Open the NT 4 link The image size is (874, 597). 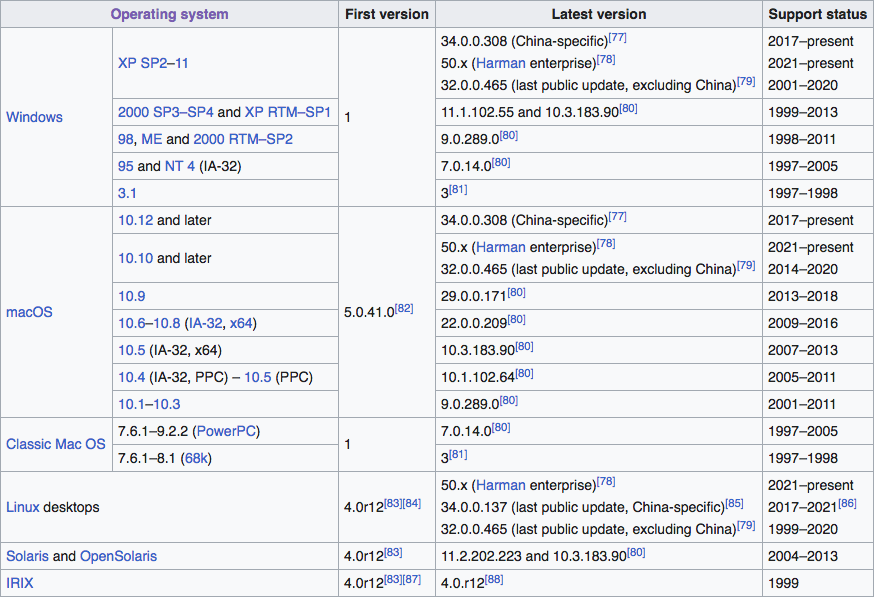[x=180, y=166]
